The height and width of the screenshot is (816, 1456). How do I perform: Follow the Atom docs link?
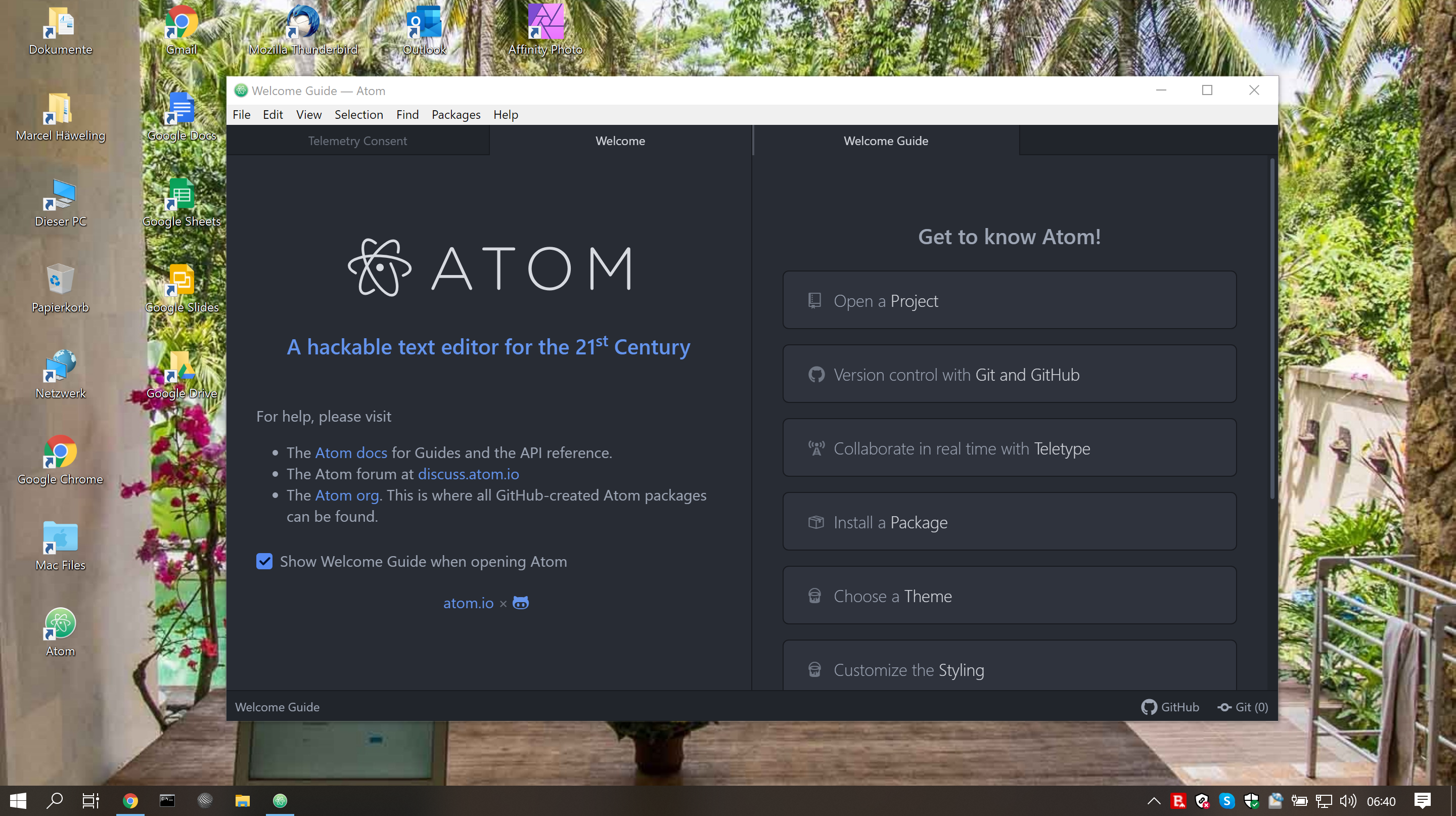point(351,452)
